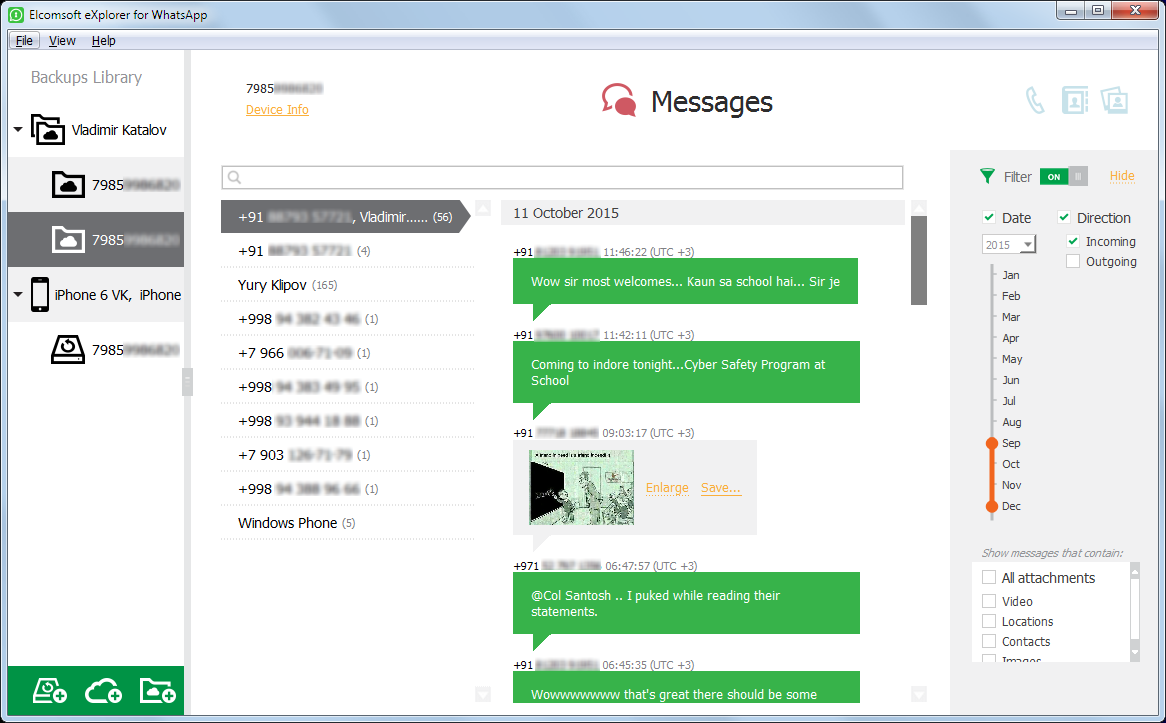
Task: Click the Device Info link
Action: tap(277, 109)
